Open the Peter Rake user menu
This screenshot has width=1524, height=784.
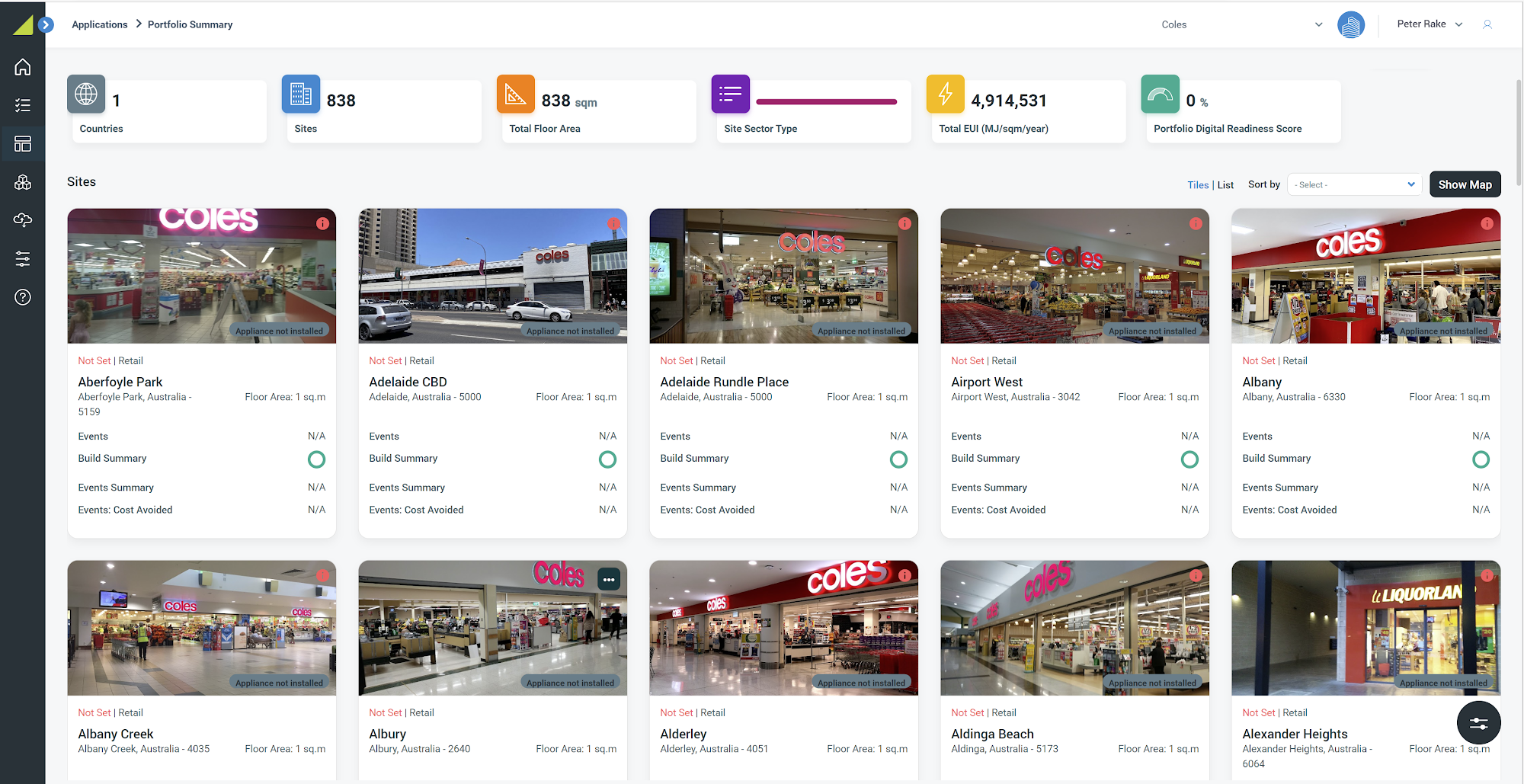[x=1430, y=24]
